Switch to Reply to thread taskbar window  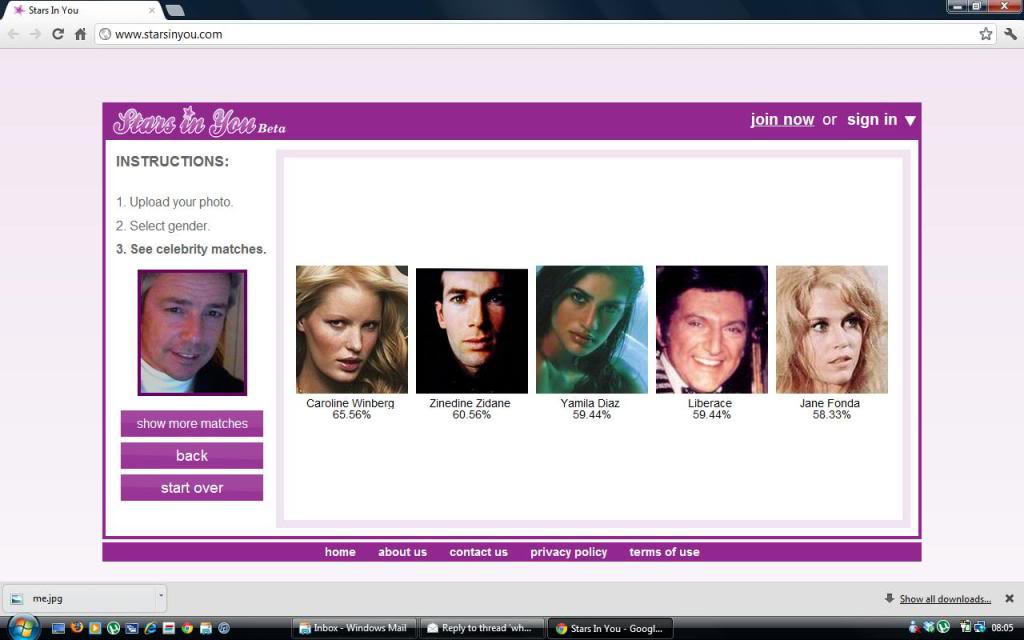(481, 628)
